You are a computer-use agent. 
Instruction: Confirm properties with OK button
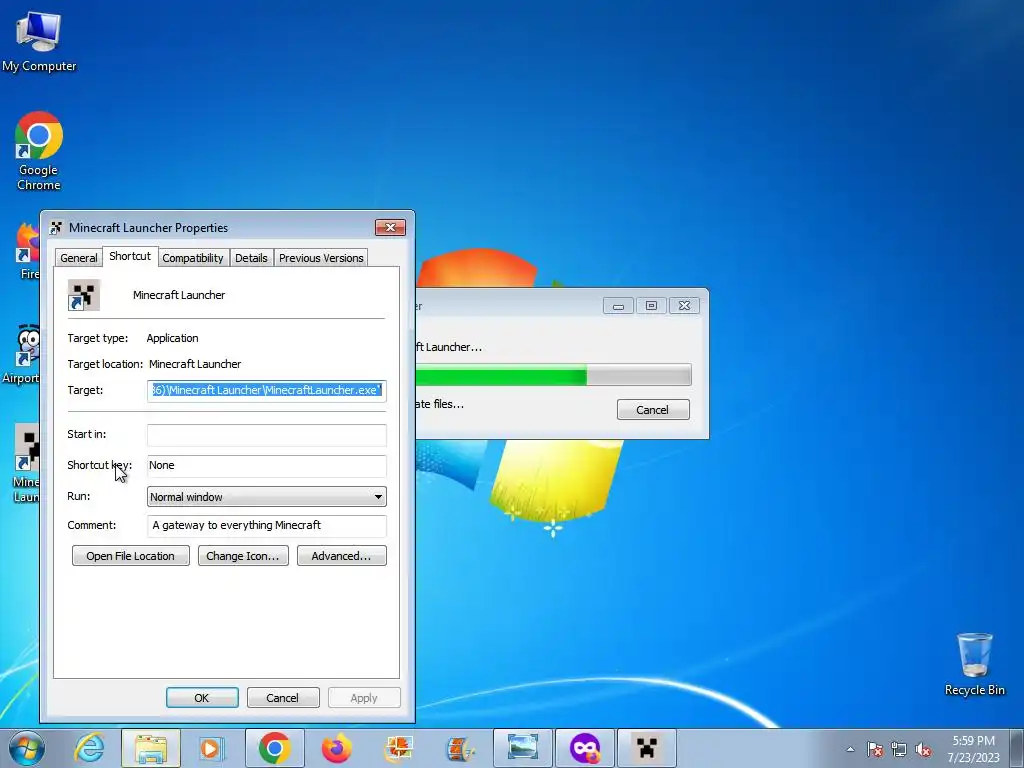point(202,697)
